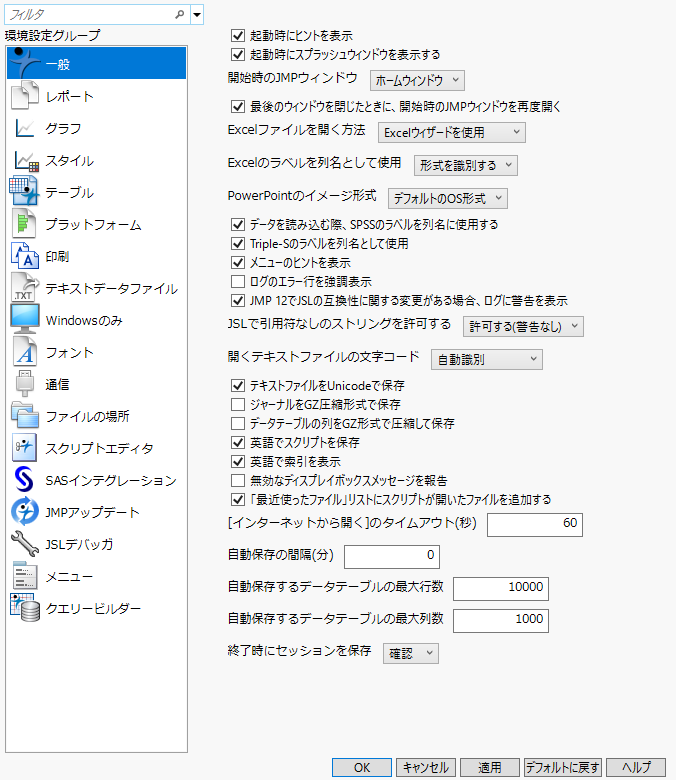Image resolution: width=676 pixels, height=780 pixels.
Task: Click the OK button
Action: click(362, 767)
